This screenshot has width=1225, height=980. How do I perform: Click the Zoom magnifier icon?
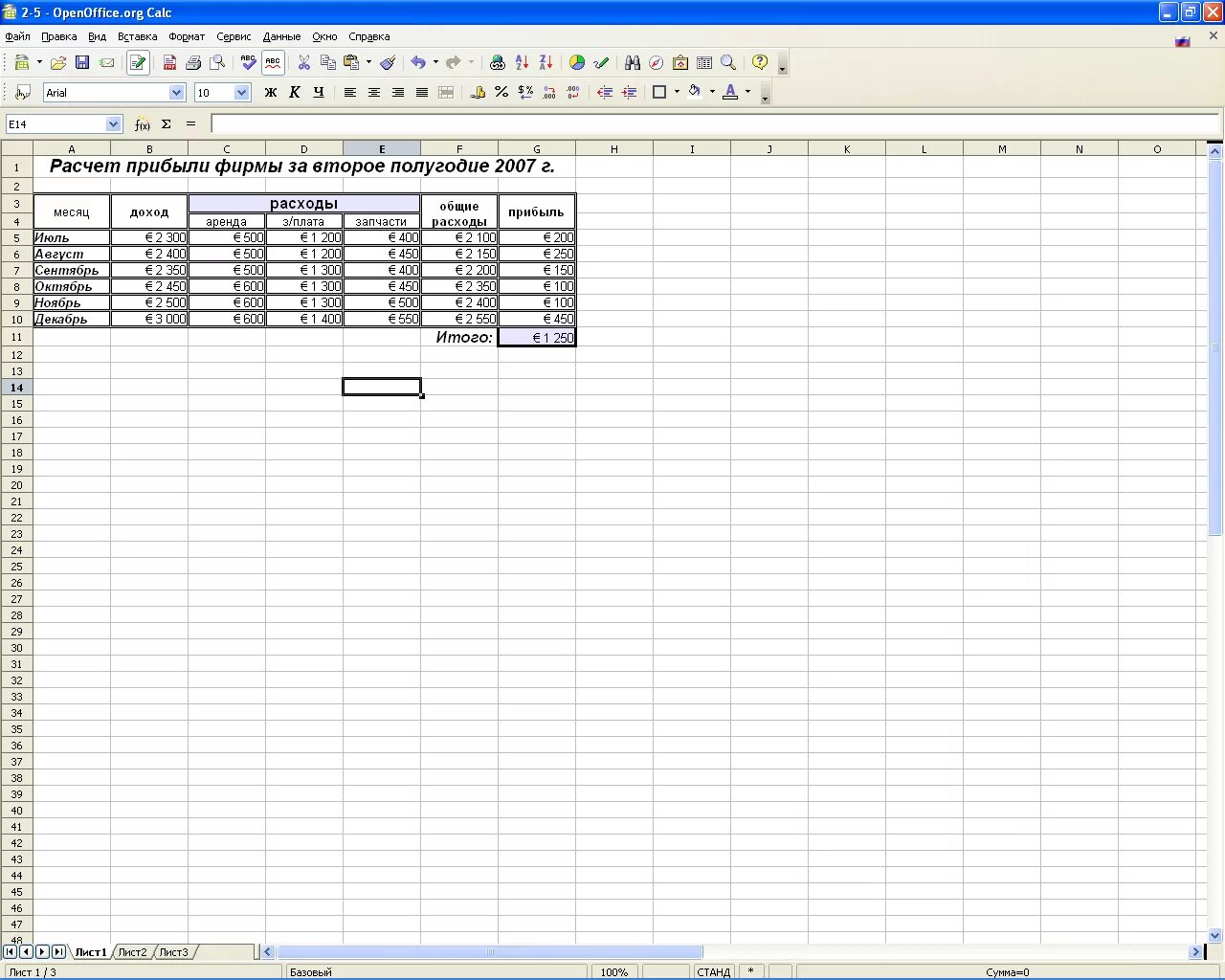point(728,62)
